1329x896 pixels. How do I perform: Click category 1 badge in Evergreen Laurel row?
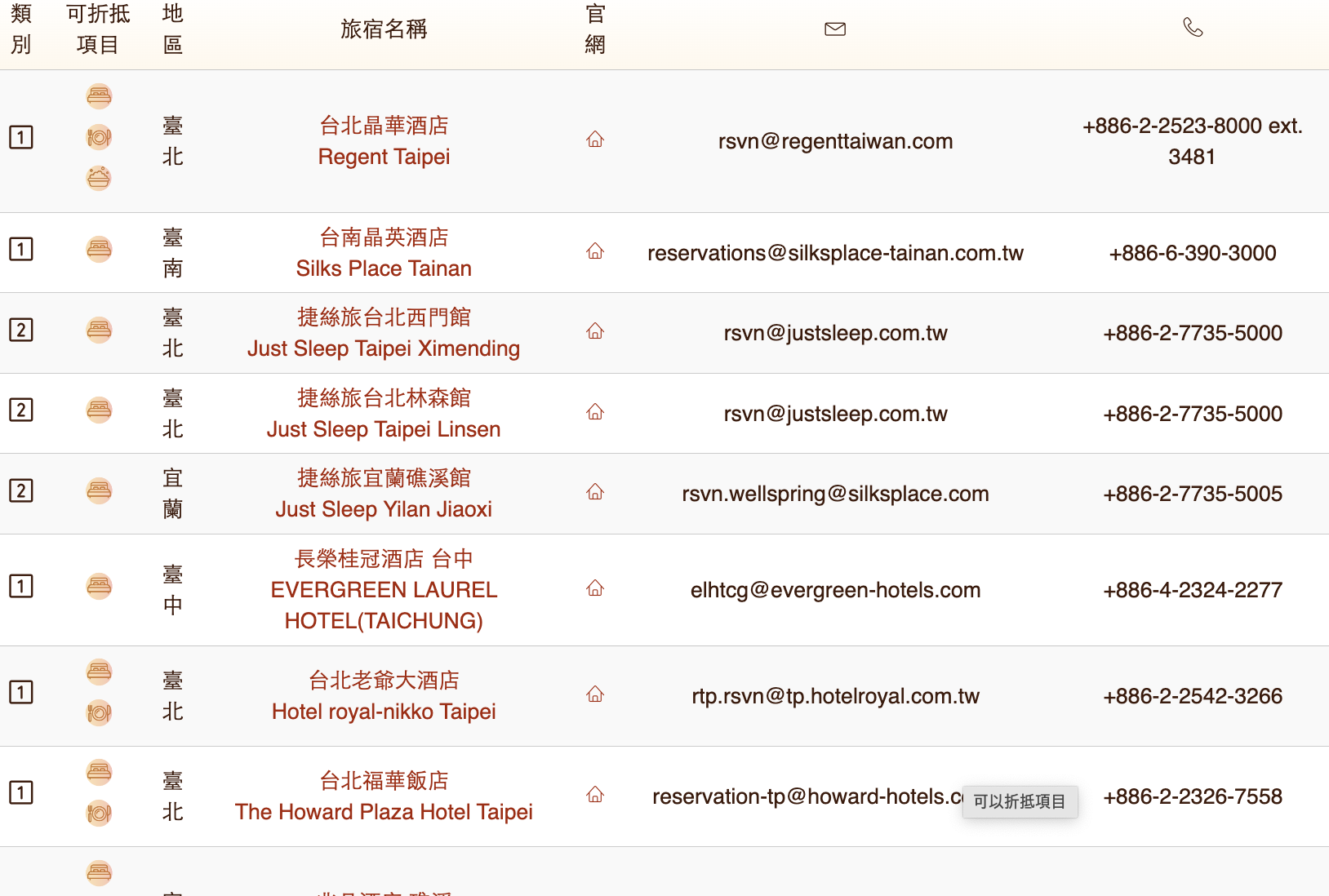21,586
